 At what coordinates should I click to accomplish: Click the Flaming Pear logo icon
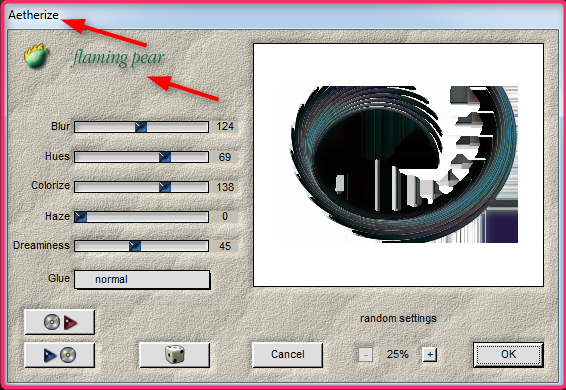coord(36,56)
